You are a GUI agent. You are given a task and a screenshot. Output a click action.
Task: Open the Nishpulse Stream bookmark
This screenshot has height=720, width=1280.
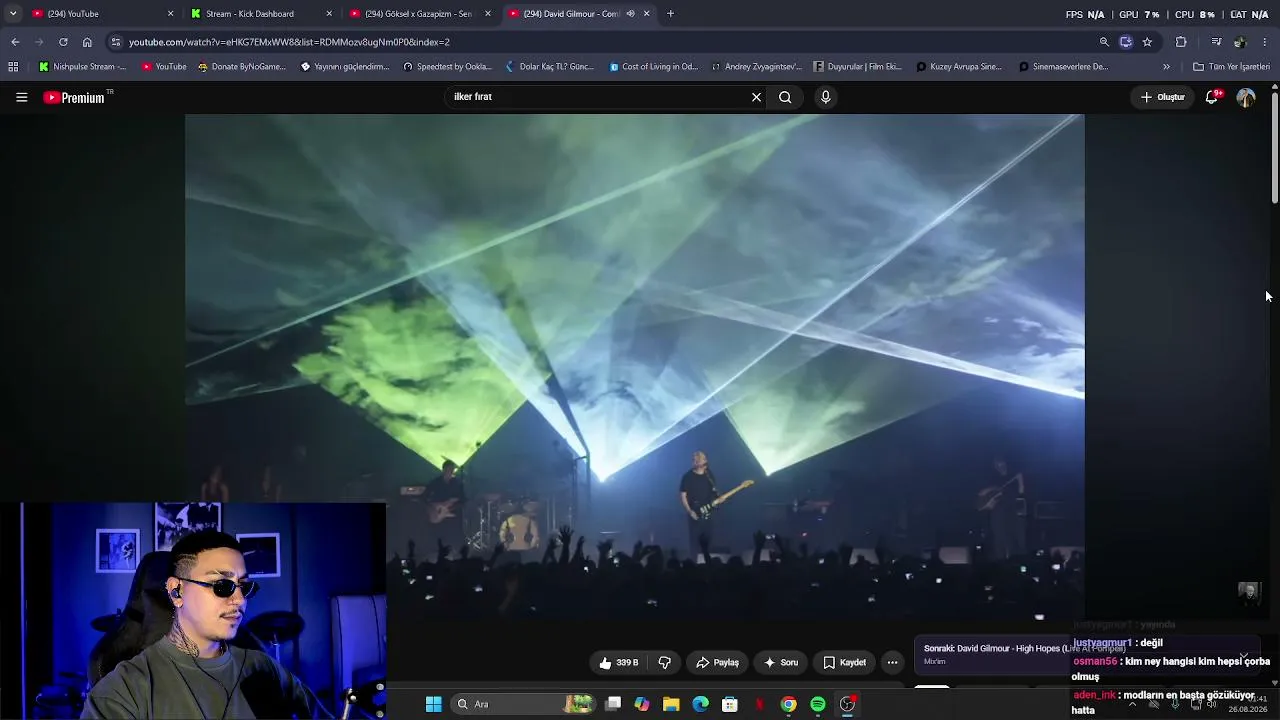click(x=82, y=67)
